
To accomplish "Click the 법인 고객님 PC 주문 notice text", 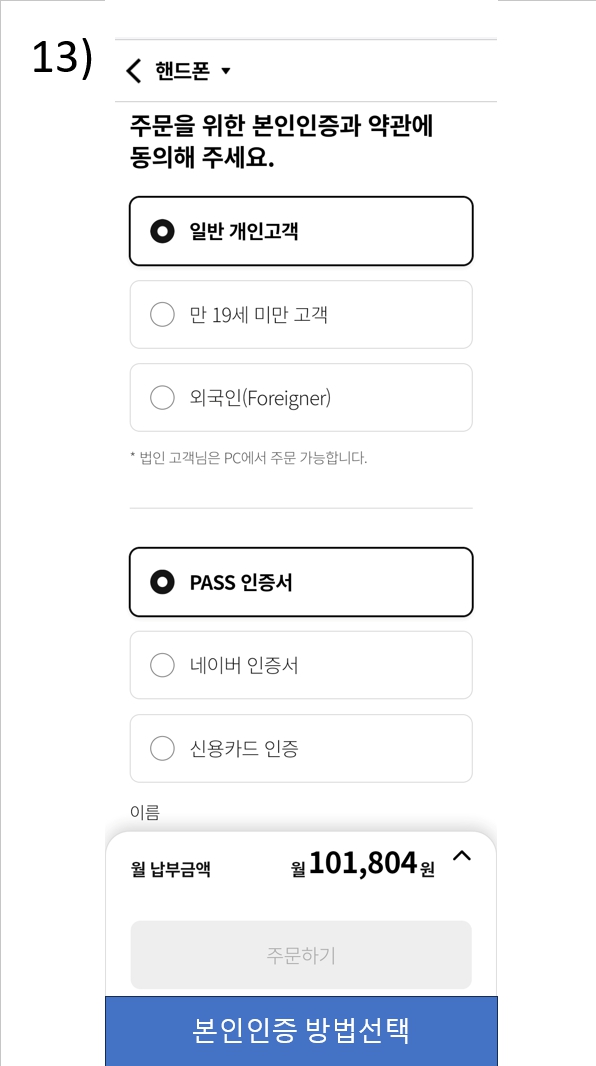I will (249, 458).
